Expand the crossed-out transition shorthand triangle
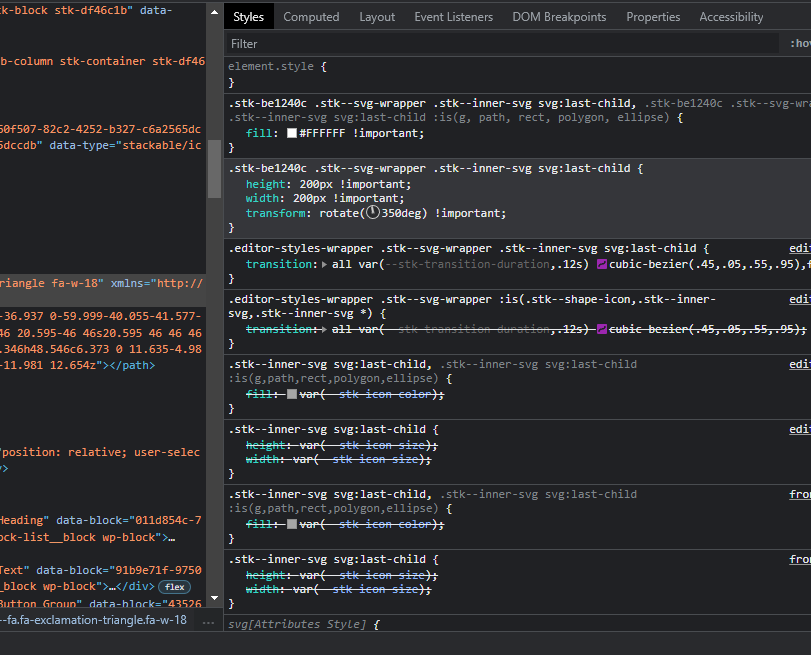 point(322,329)
